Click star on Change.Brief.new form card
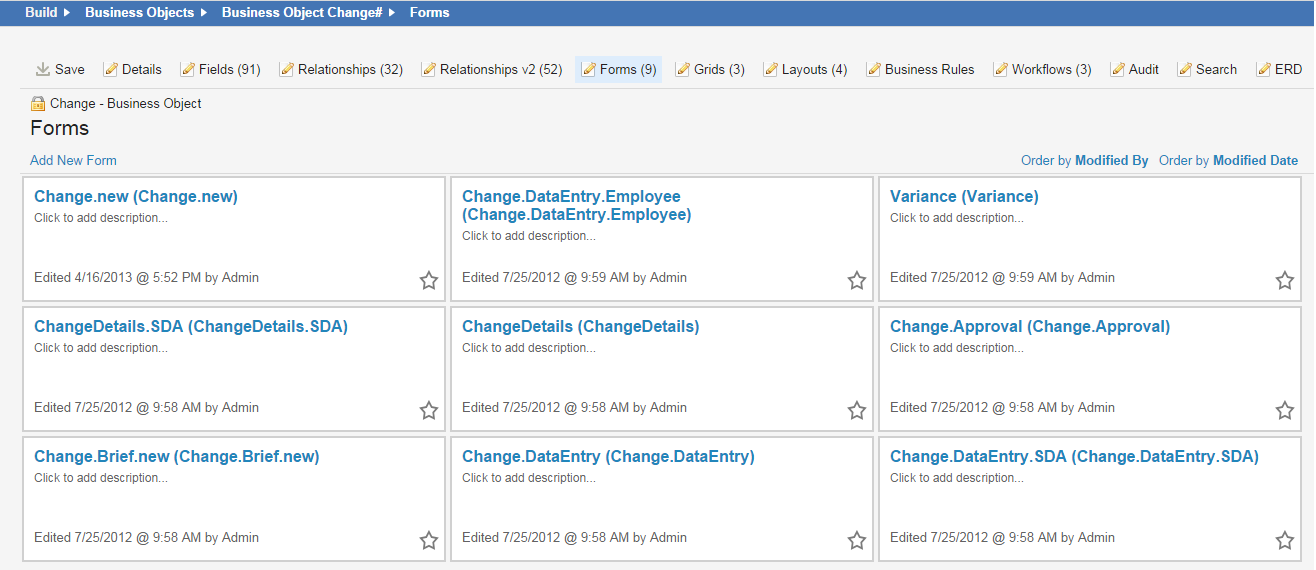Screen dimensions: 1316x570 click(429, 541)
